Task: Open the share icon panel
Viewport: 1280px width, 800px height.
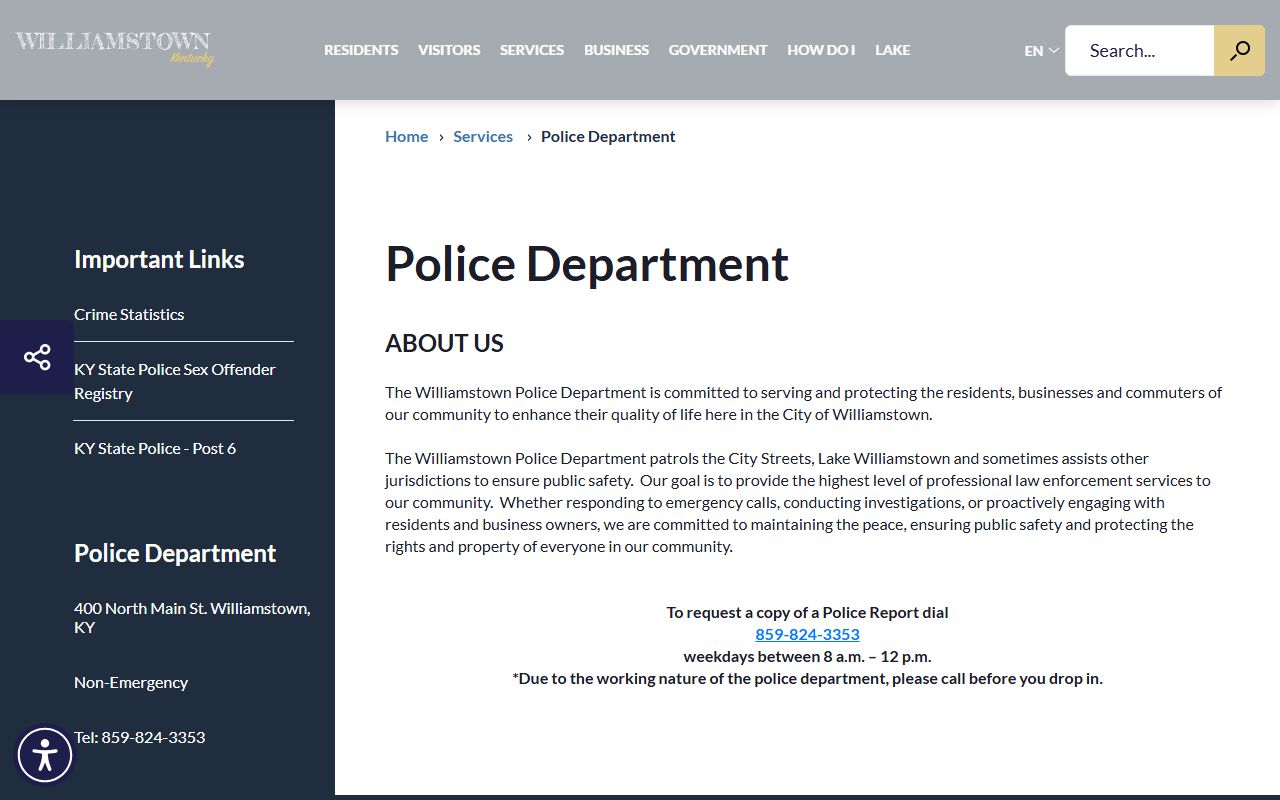Action: click(37, 357)
